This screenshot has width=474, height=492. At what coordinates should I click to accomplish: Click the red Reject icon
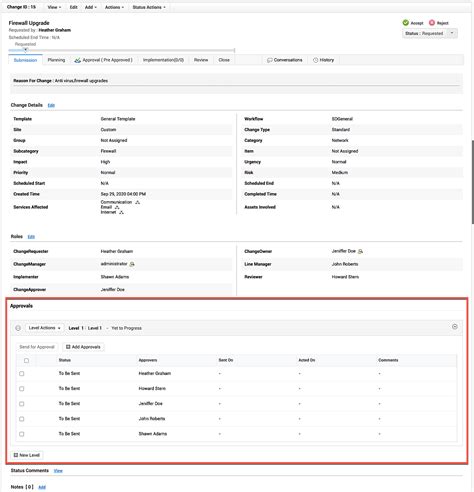point(432,23)
